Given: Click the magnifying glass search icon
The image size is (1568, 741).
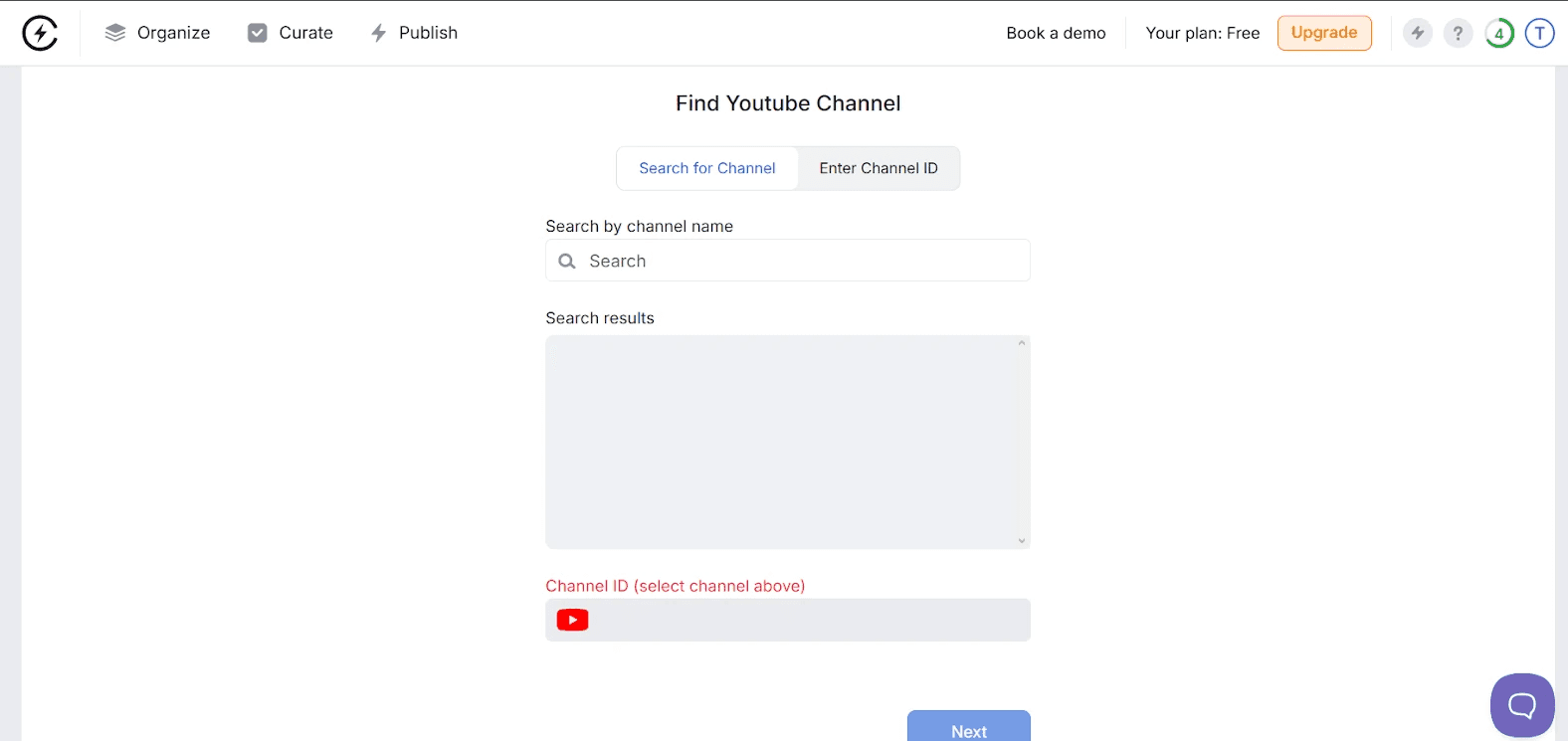Looking at the screenshot, I should click(567, 261).
